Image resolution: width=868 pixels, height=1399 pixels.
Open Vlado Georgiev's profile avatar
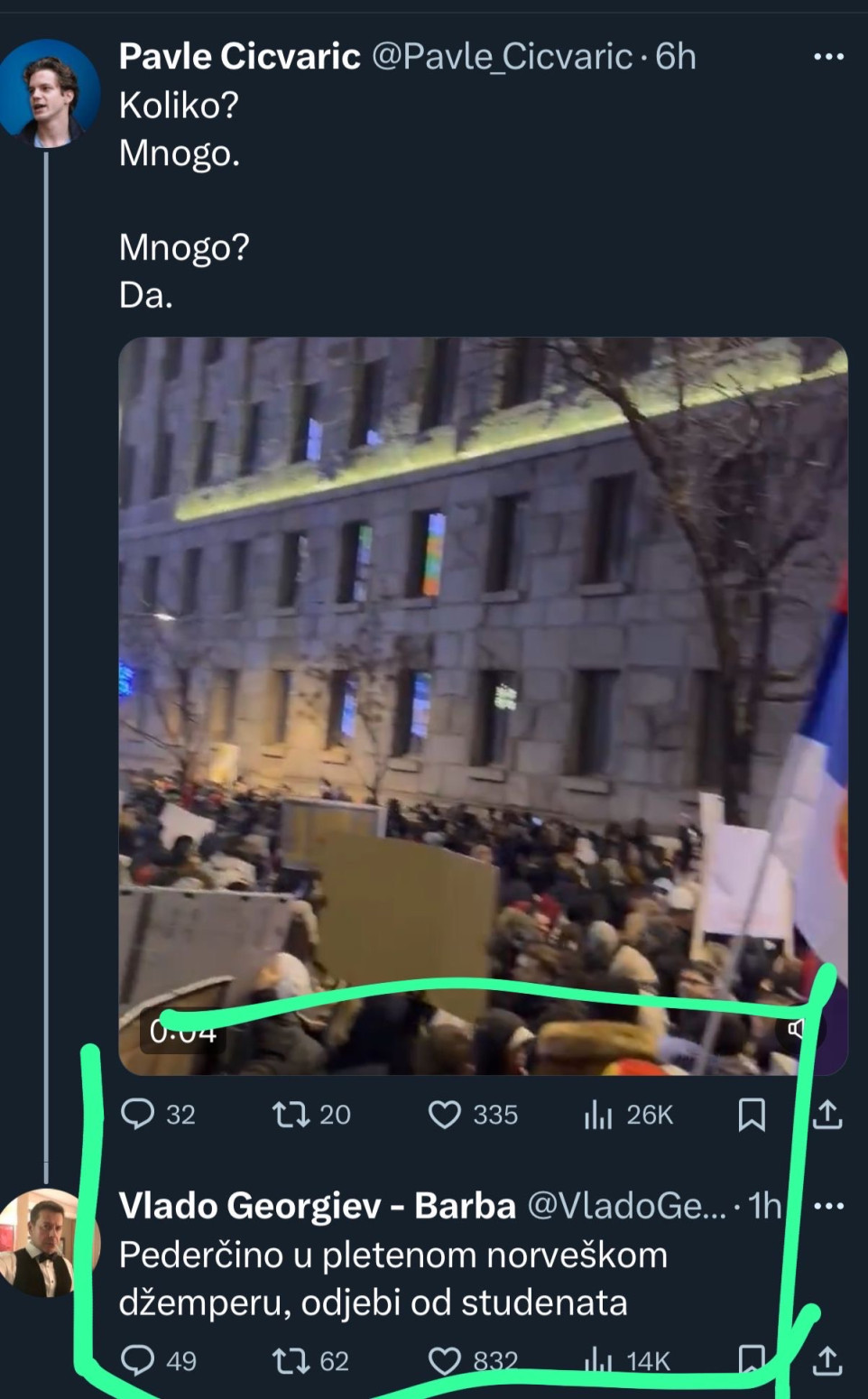[x=45, y=1242]
